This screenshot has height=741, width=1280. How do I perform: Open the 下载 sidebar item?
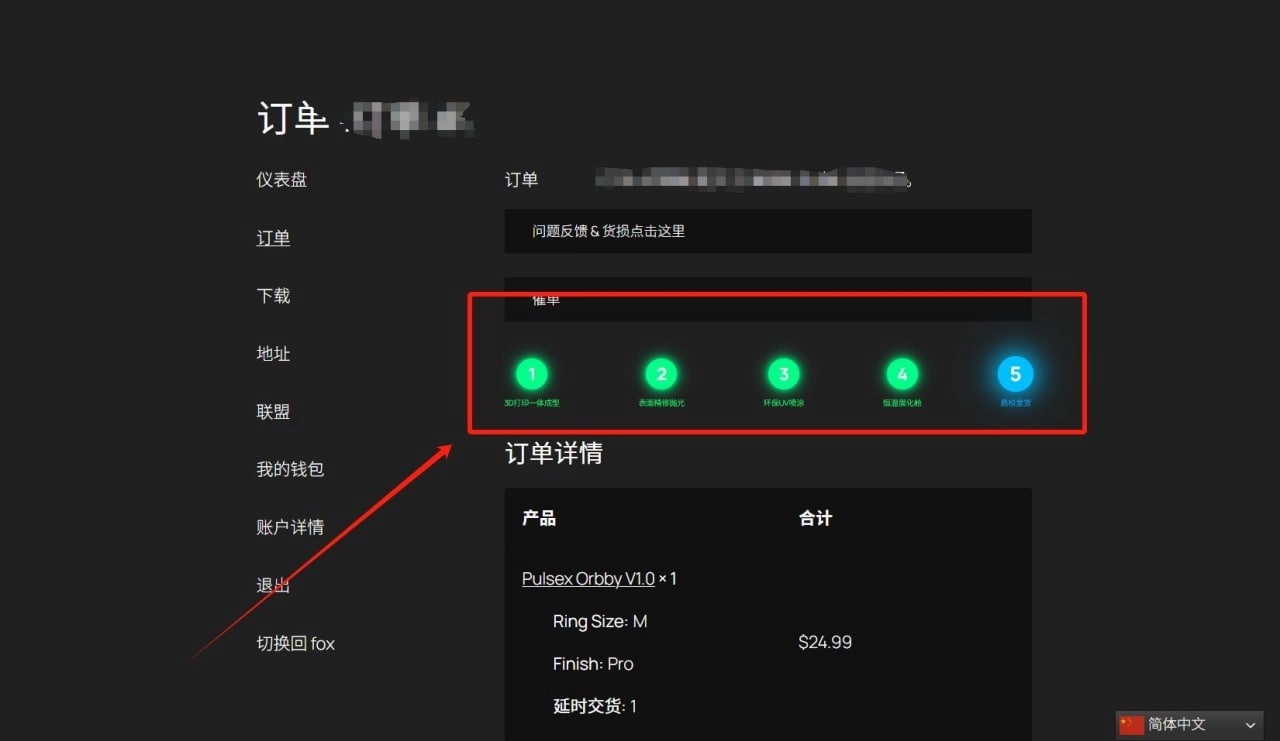click(273, 296)
